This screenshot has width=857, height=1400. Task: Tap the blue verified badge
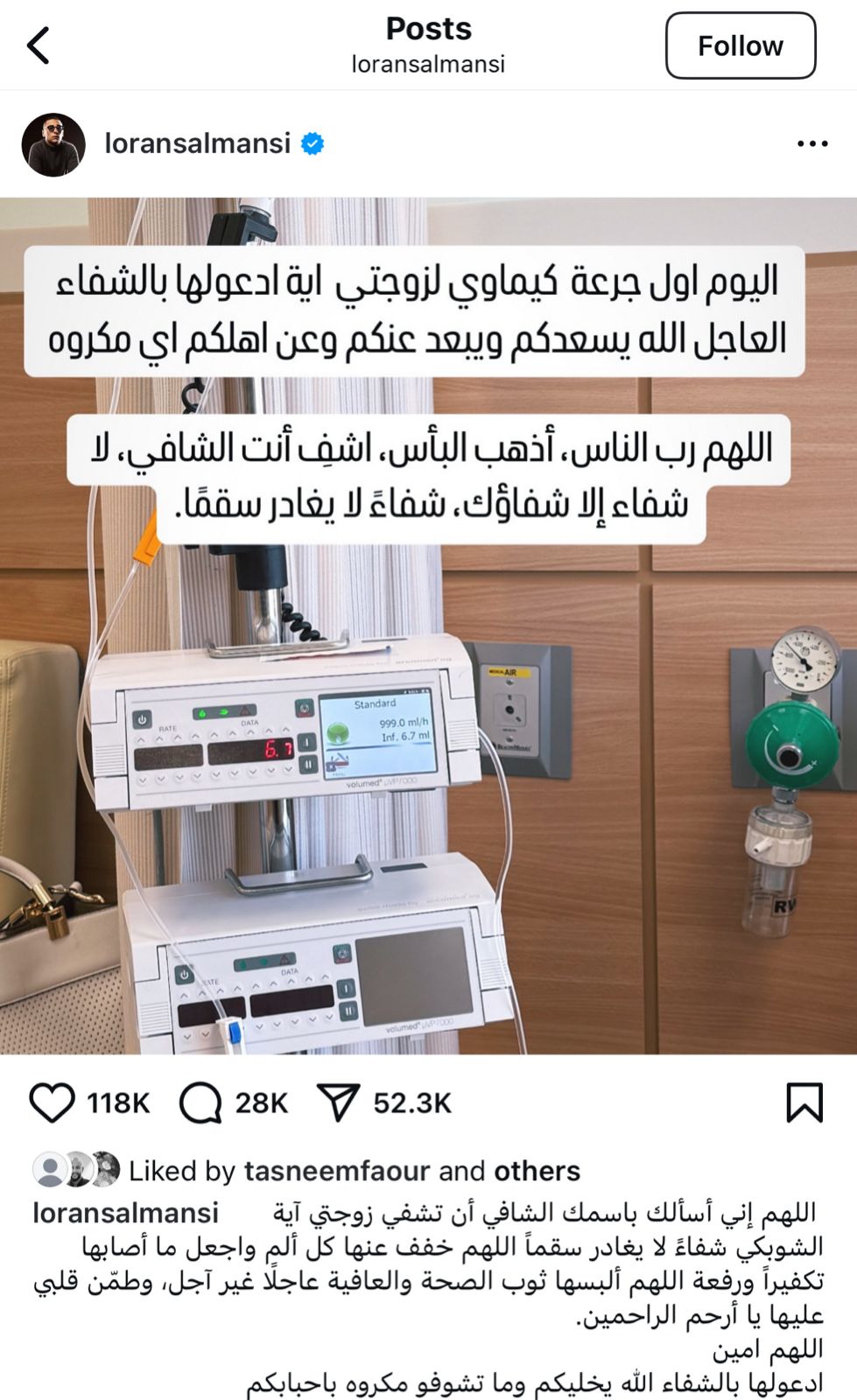[313, 143]
